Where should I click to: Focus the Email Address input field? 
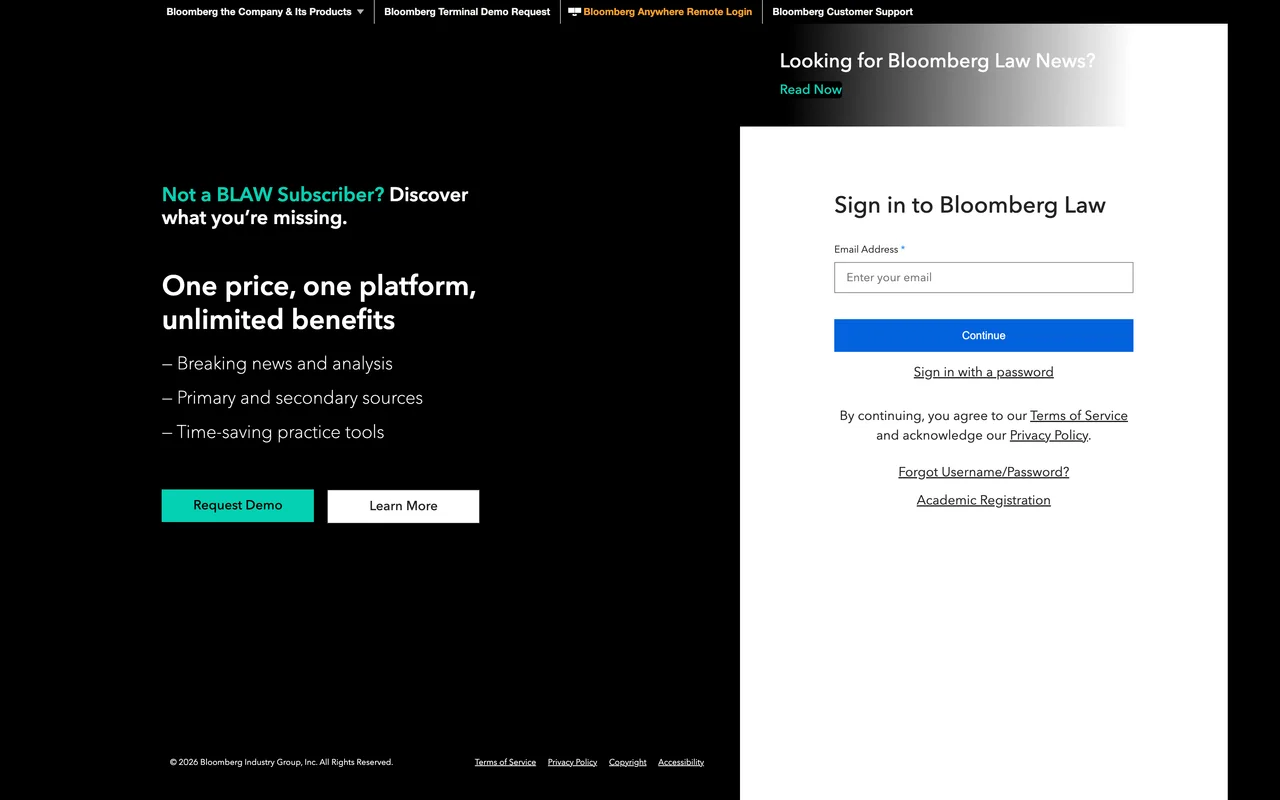(x=983, y=277)
